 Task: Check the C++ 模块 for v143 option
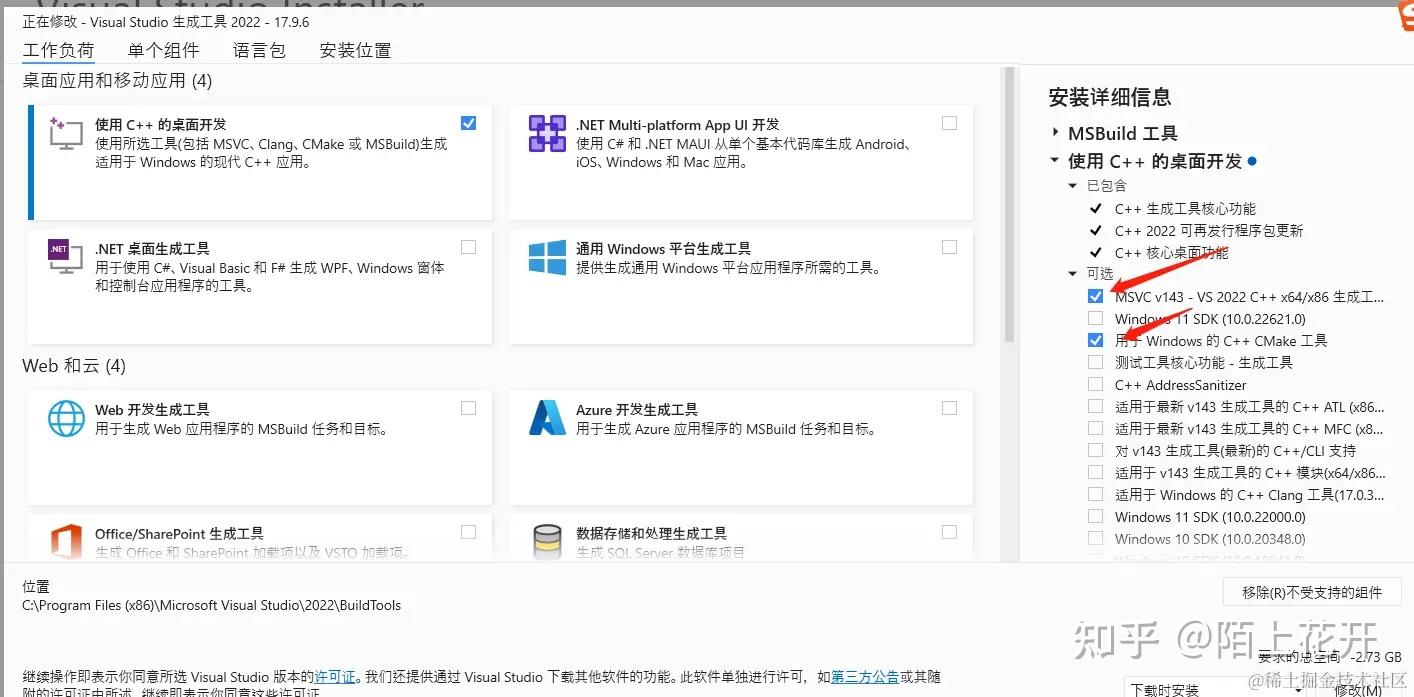click(1096, 472)
